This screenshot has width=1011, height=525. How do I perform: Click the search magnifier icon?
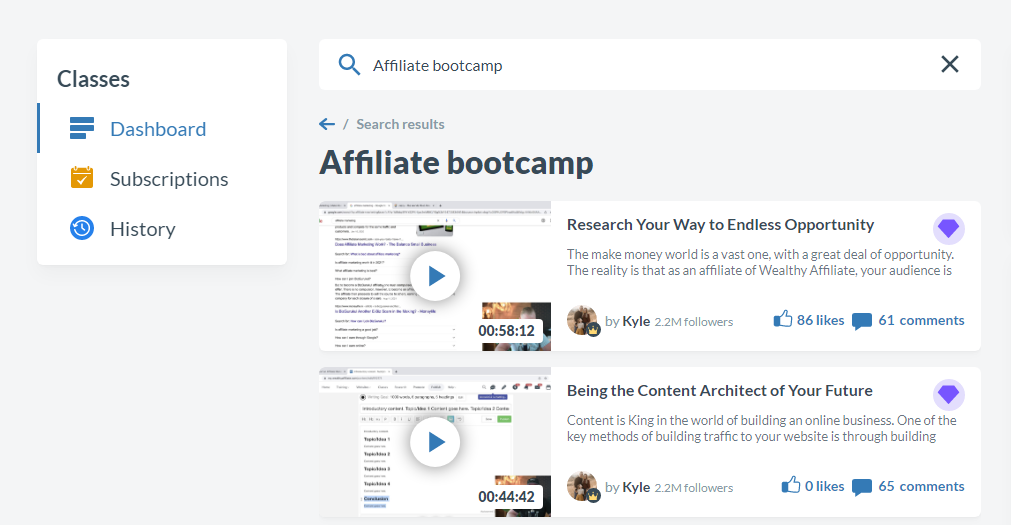(x=349, y=65)
